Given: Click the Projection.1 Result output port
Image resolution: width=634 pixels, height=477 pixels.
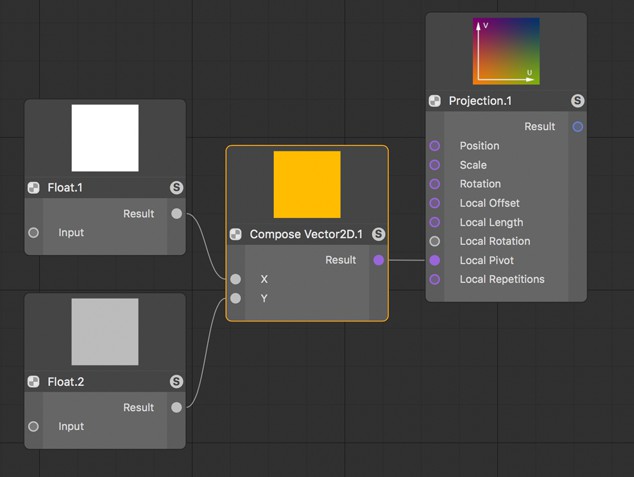Looking at the screenshot, I should pyautogui.click(x=578, y=127).
